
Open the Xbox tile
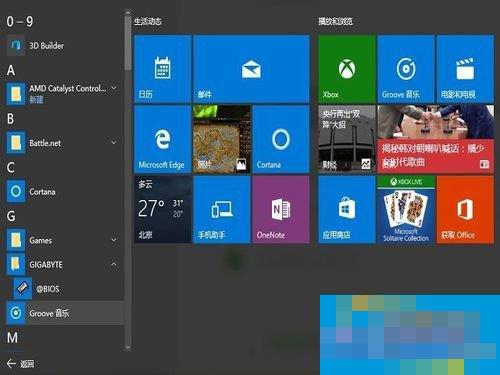[x=347, y=69]
